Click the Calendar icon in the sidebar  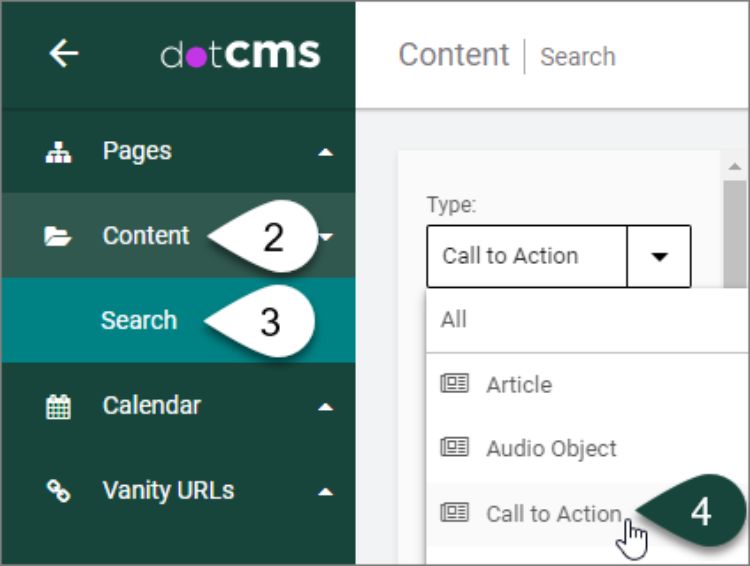point(58,407)
